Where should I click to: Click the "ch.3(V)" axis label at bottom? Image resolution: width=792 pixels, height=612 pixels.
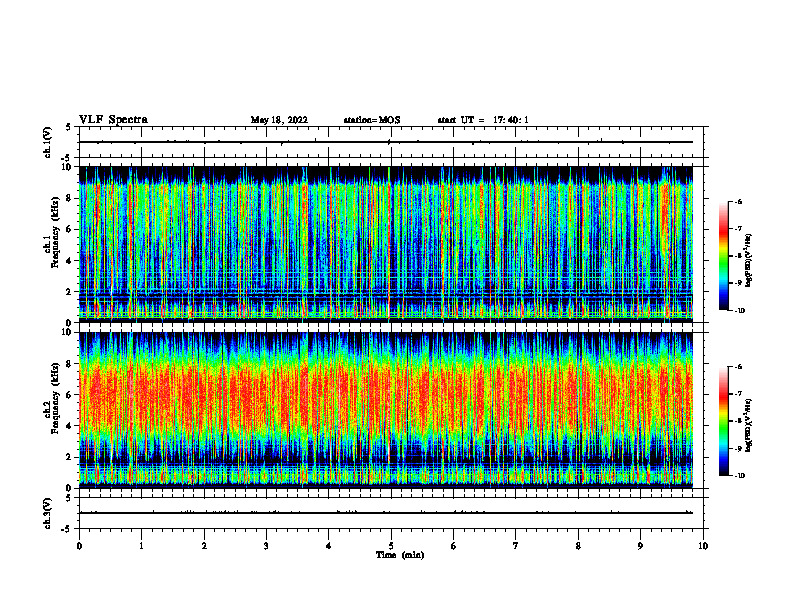point(48,513)
